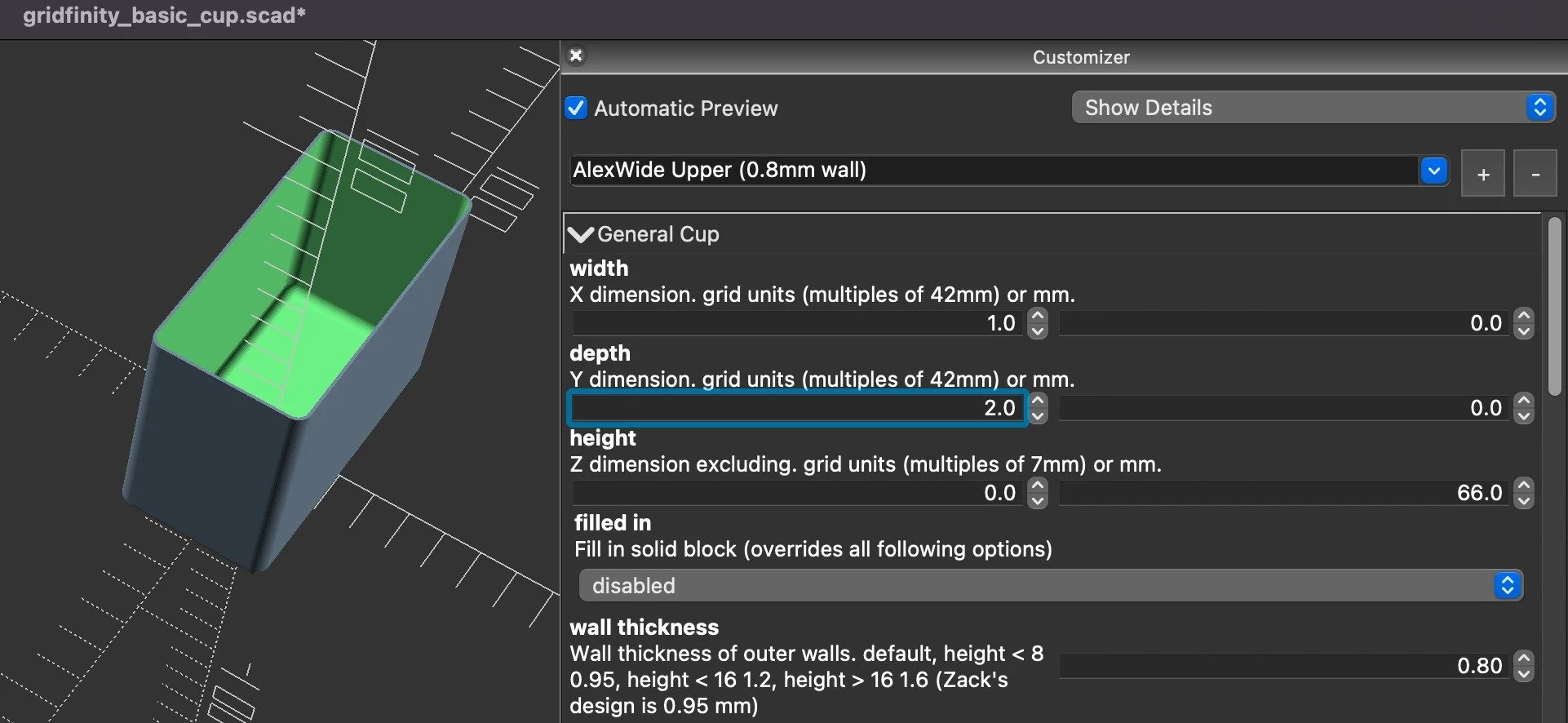Click the height mm field showing 66.0
This screenshot has width=1568, height=723.
tap(1284, 493)
